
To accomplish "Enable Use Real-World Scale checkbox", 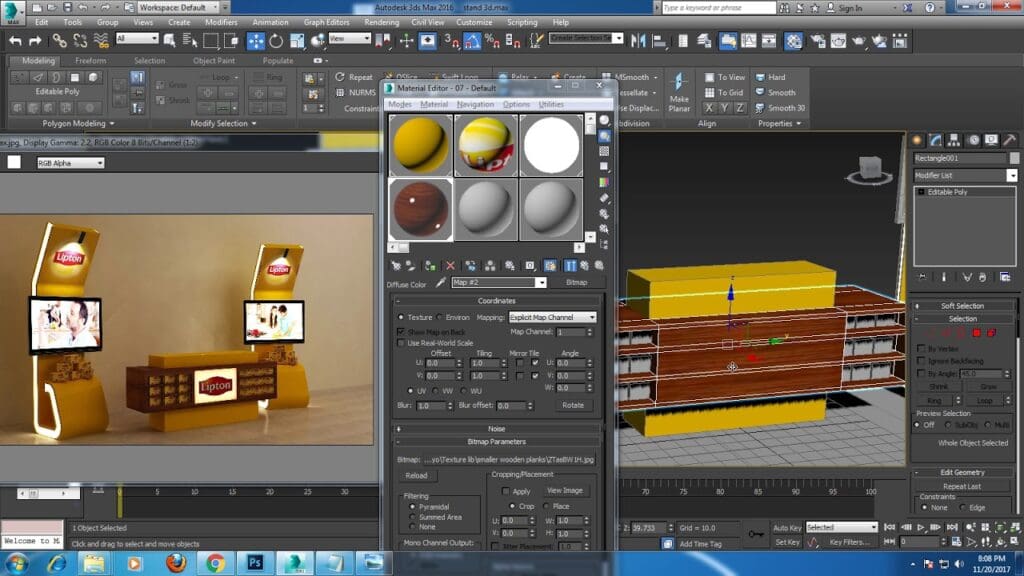I will (401, 343).
